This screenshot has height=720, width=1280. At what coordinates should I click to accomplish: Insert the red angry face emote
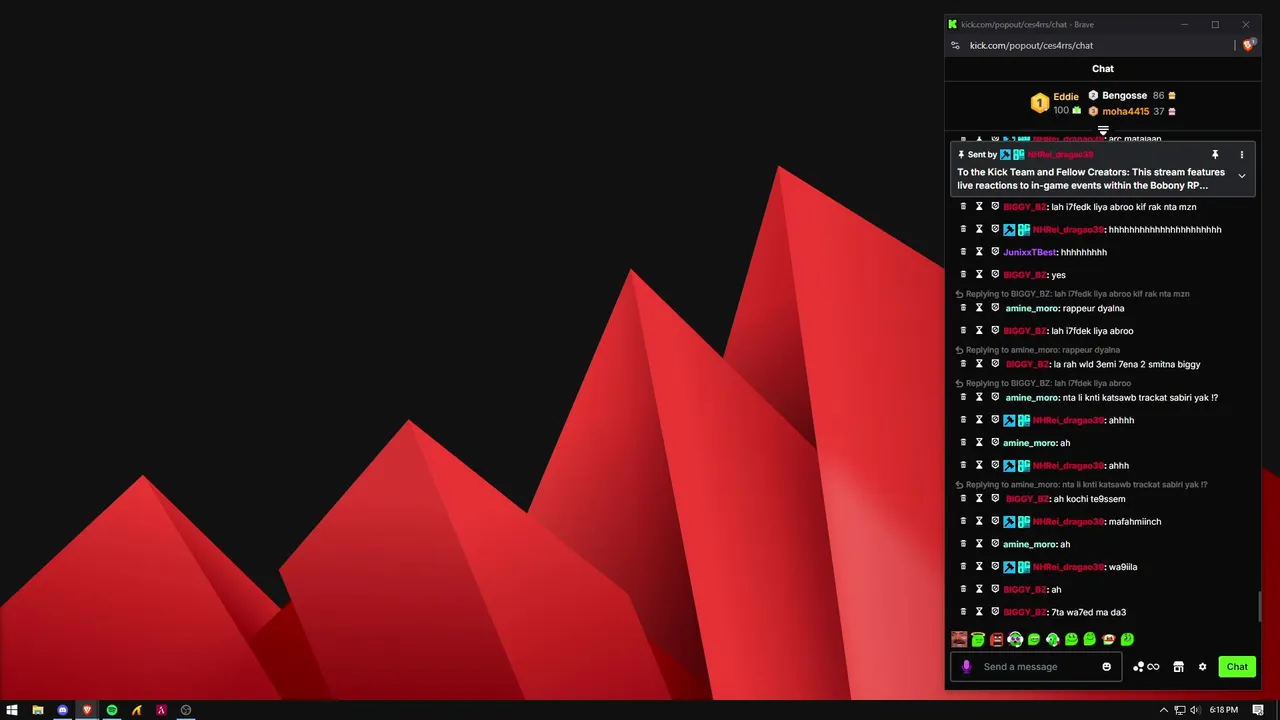pos(996,640)
